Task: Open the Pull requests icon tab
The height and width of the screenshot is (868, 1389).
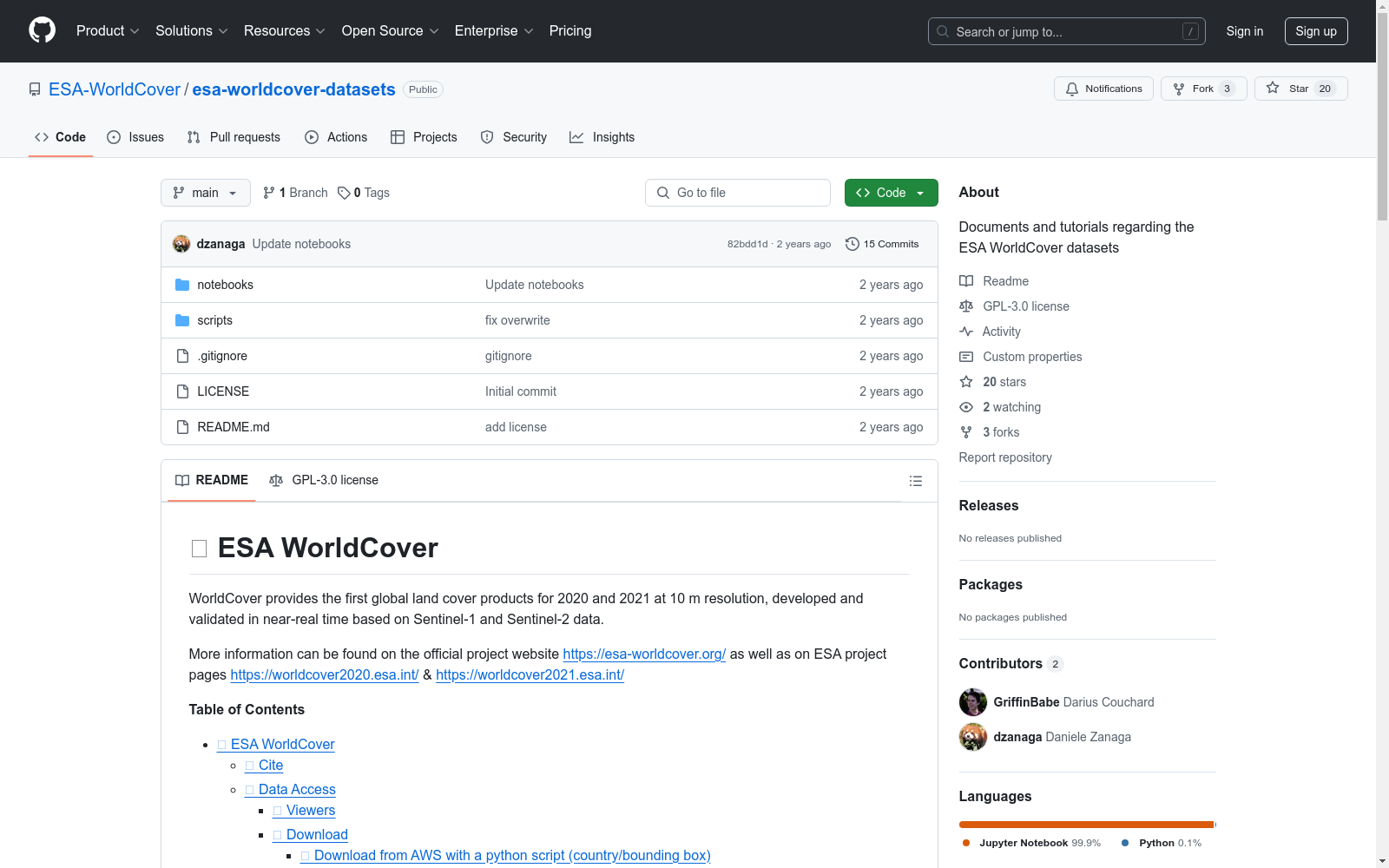Action: tap(194, 136)
